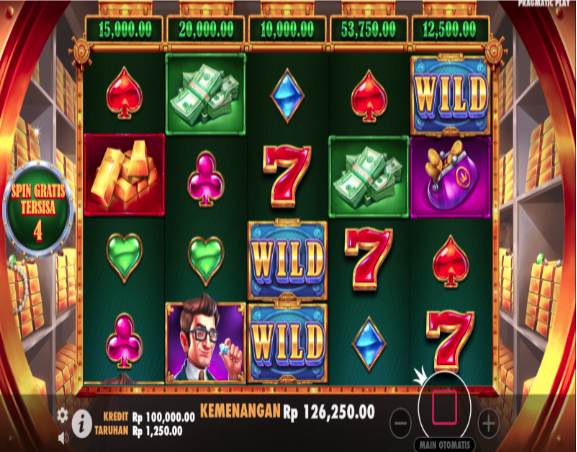Screen dimensions: 577x452
Task: Click the gold bars symbol
Action: point(124,174)
